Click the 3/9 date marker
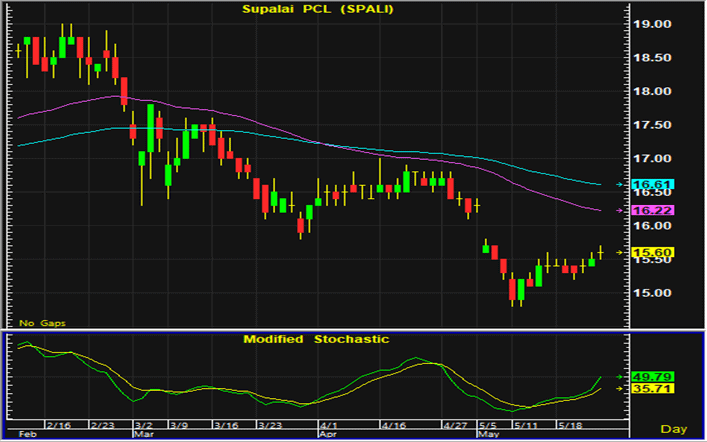Screen dimensions: 707x442 point(179,425)
